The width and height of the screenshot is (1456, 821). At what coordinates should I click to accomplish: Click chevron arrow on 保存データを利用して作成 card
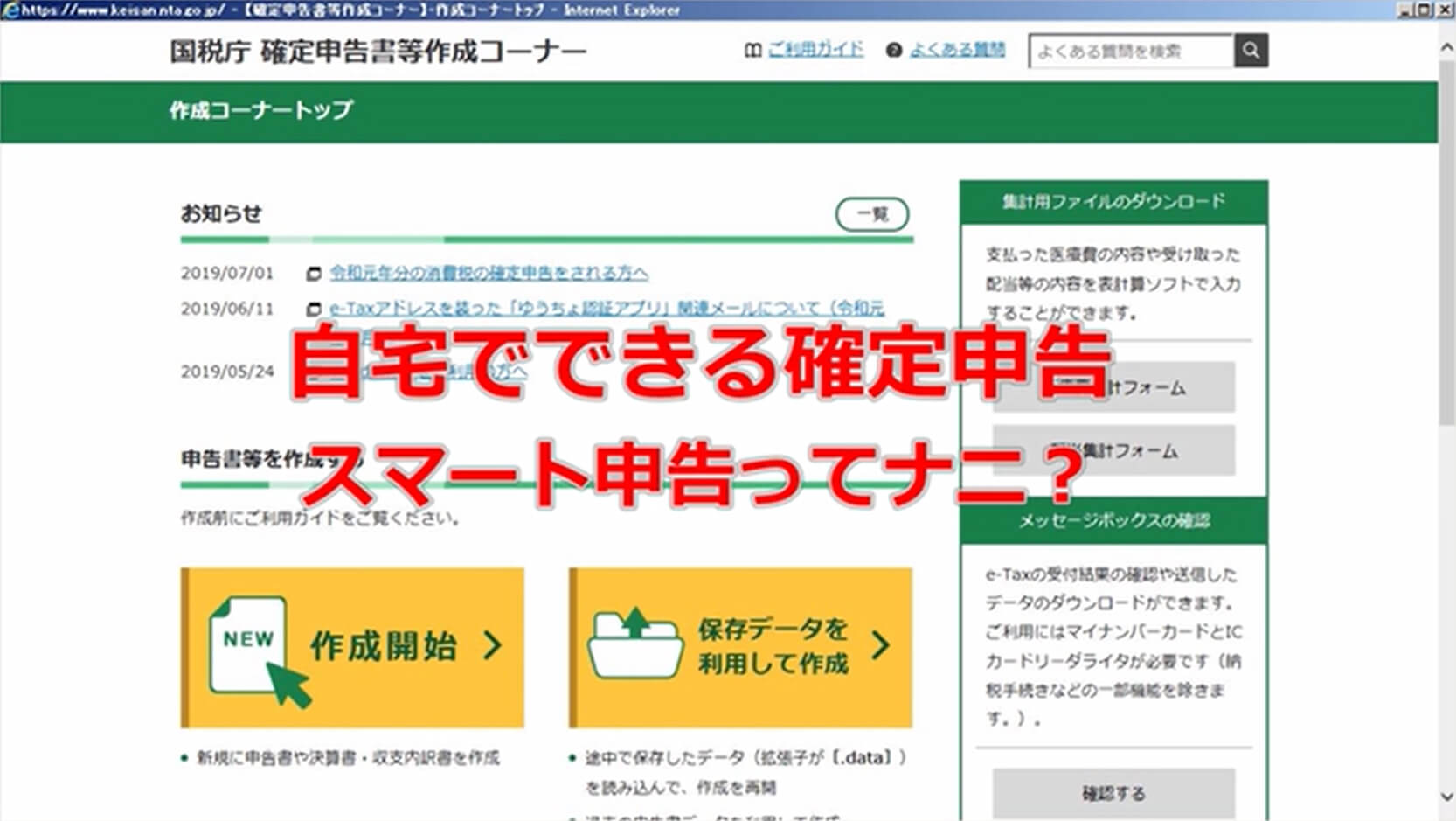click(881, 646)
